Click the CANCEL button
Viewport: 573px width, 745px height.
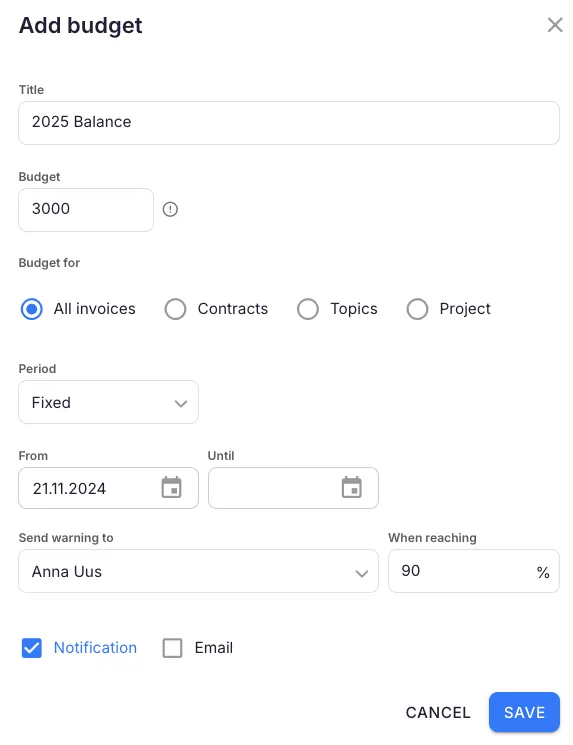(x=438, y=712)
